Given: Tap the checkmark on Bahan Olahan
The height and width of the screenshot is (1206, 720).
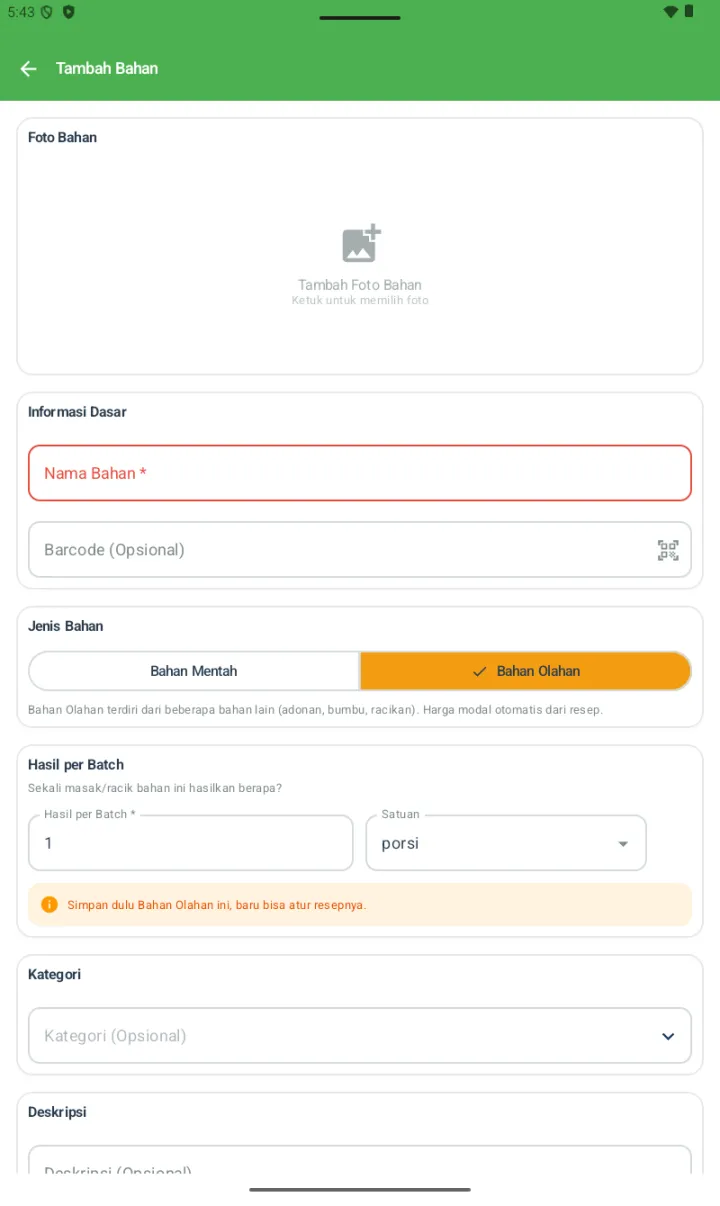Looking at the screenshot, I should pyautogui.click(x=480, y=671).
